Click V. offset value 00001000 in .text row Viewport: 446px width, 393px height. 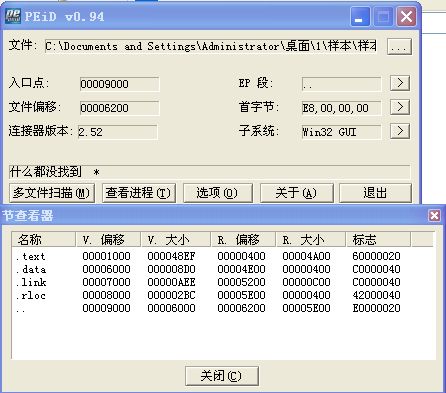point(106,256)
